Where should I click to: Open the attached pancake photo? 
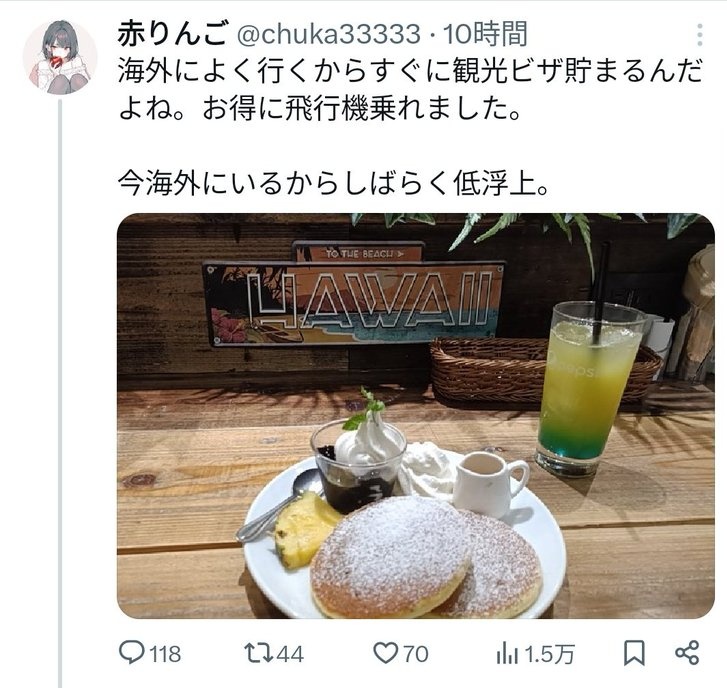415,416
